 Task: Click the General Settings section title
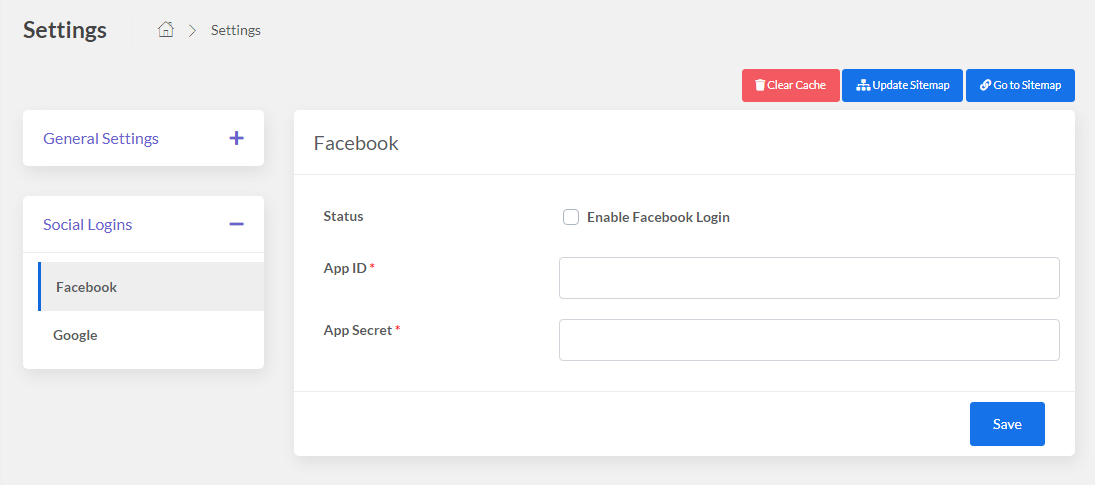click(101, 139)
